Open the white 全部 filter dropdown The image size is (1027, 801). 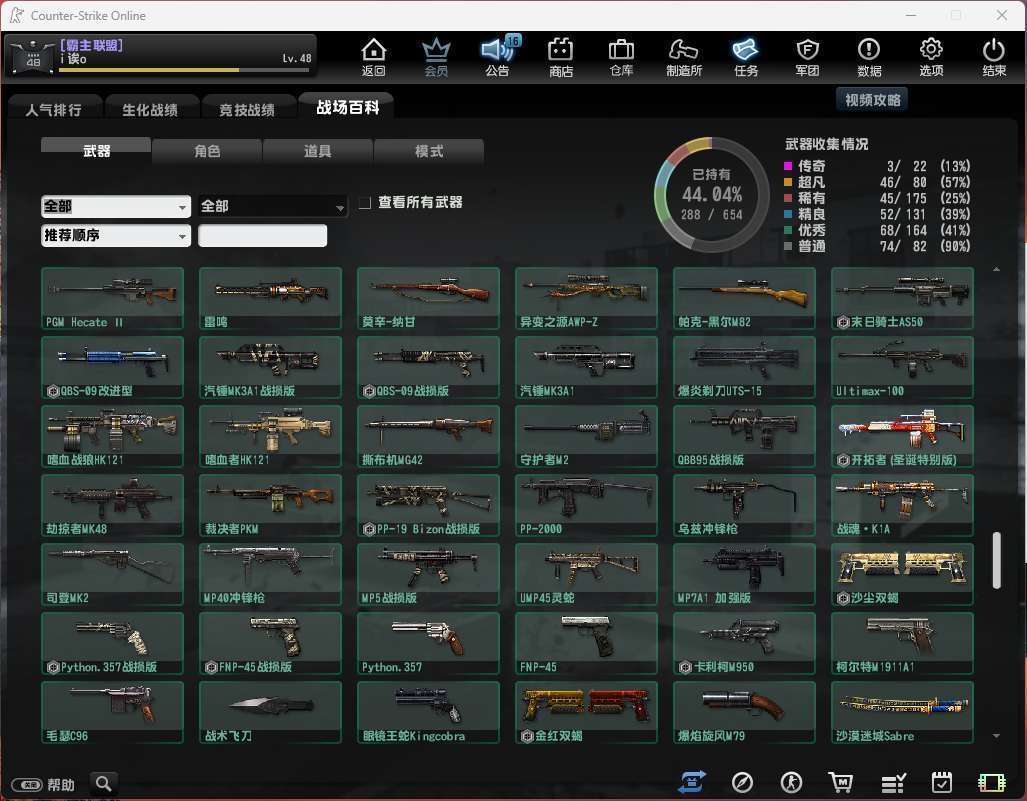(116, 206)
